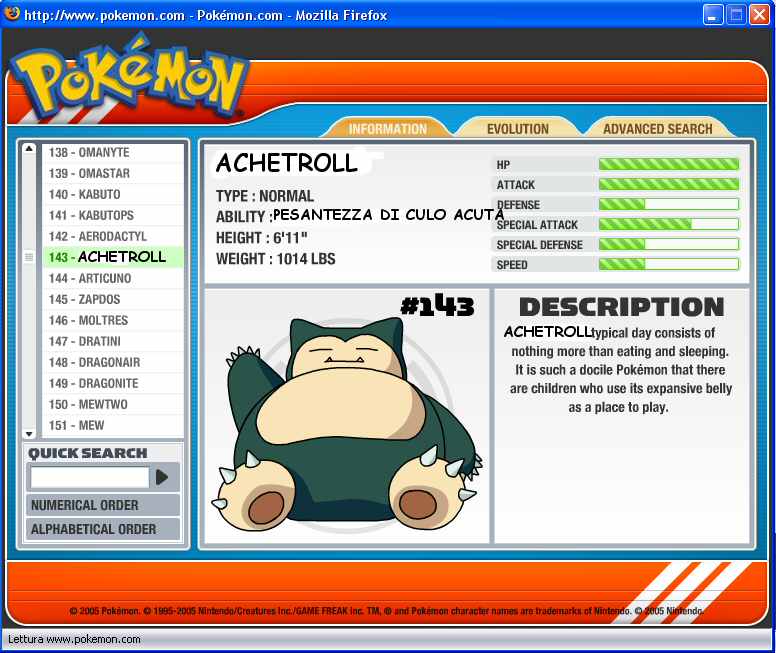Click the list scroll up arrow

(x=29, y=149)
